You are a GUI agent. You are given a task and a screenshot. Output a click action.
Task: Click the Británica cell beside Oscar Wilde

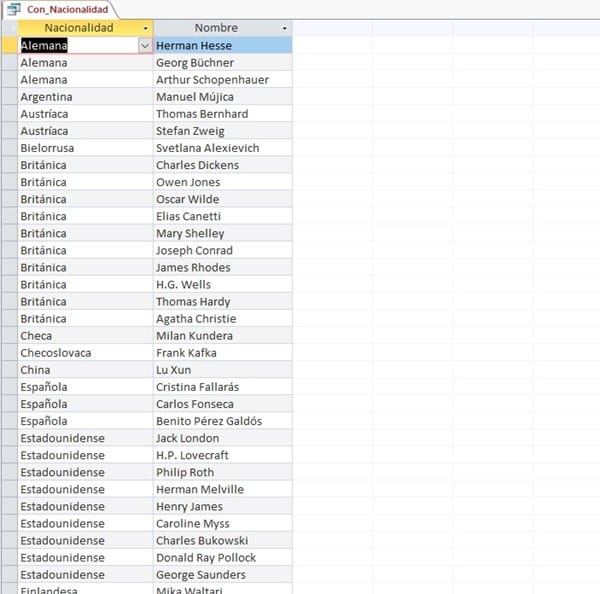point(85,199)
